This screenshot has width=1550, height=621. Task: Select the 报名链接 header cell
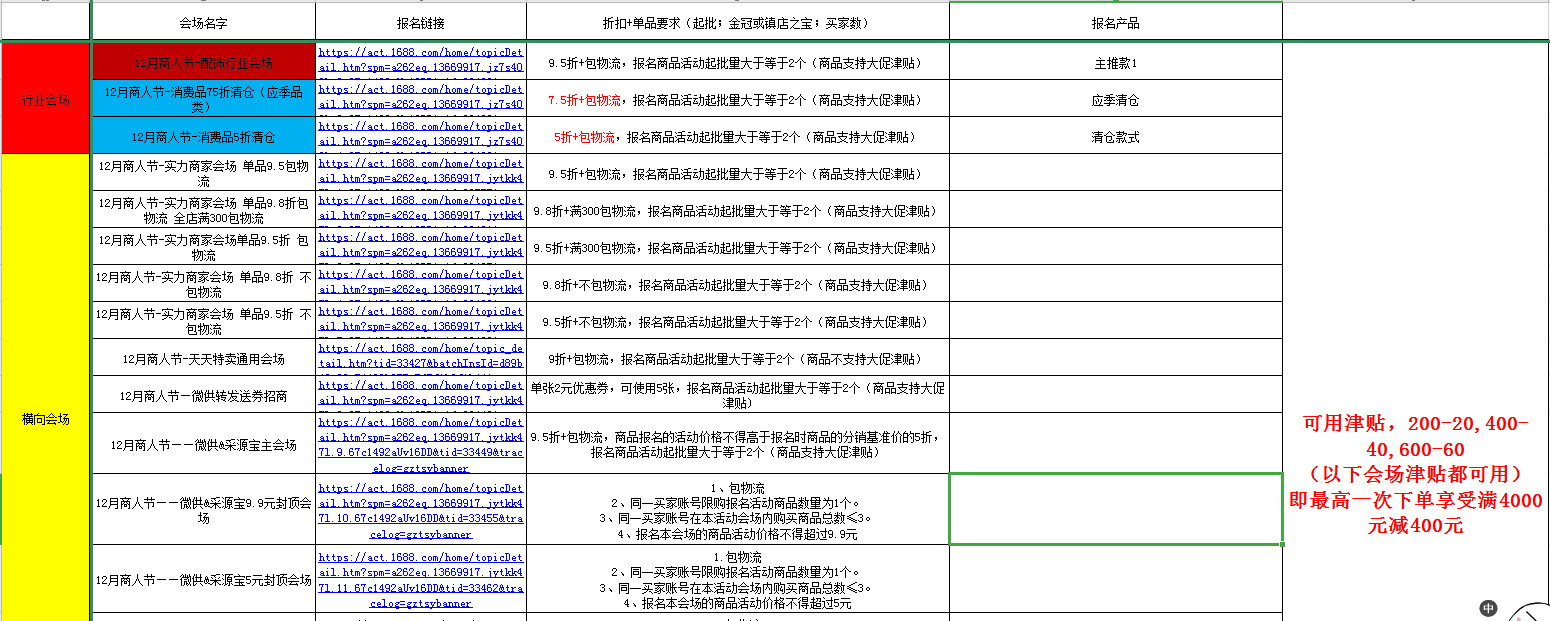[x=421, y=23]
